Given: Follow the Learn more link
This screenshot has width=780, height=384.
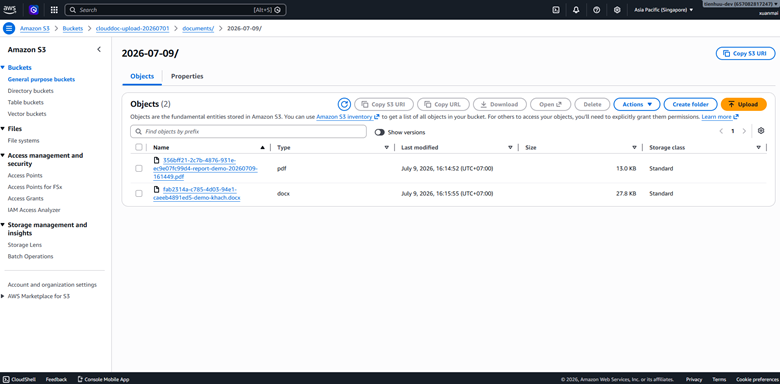Looking at the screenshot, I should click(720, 117).
